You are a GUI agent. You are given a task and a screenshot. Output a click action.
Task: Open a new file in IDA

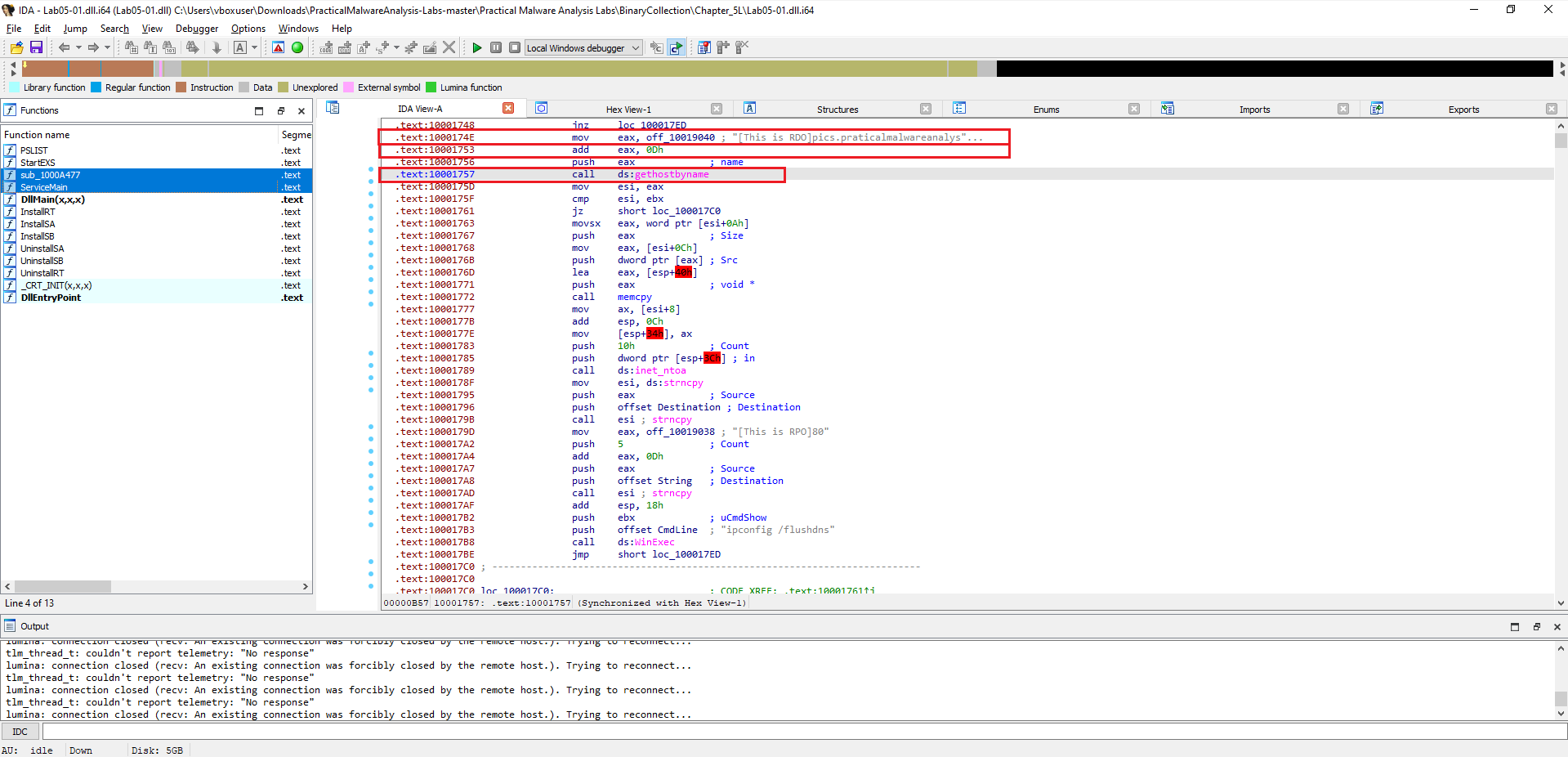pyautogui.click(x=15, y=47)
